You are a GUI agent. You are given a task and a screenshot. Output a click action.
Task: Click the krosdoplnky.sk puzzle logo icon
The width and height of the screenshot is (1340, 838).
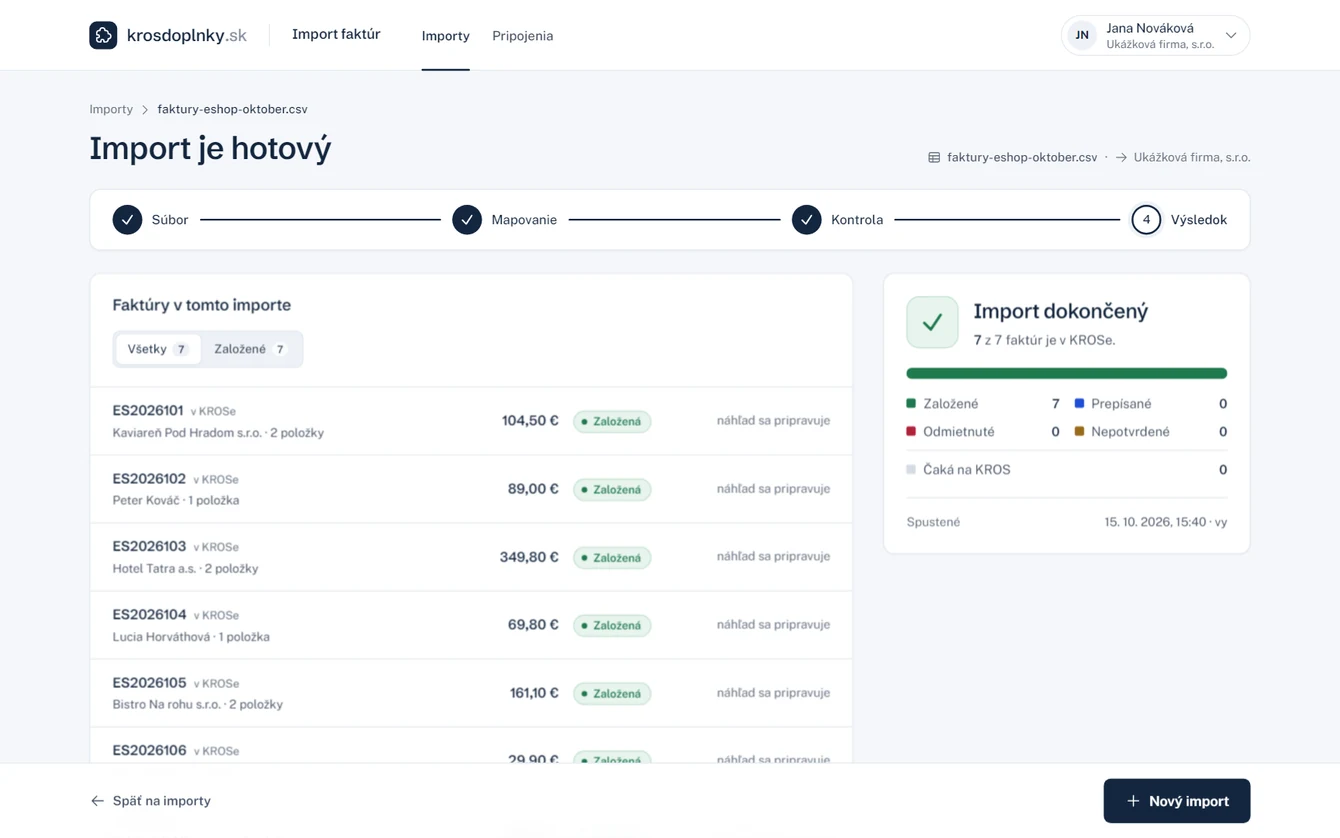103,35
